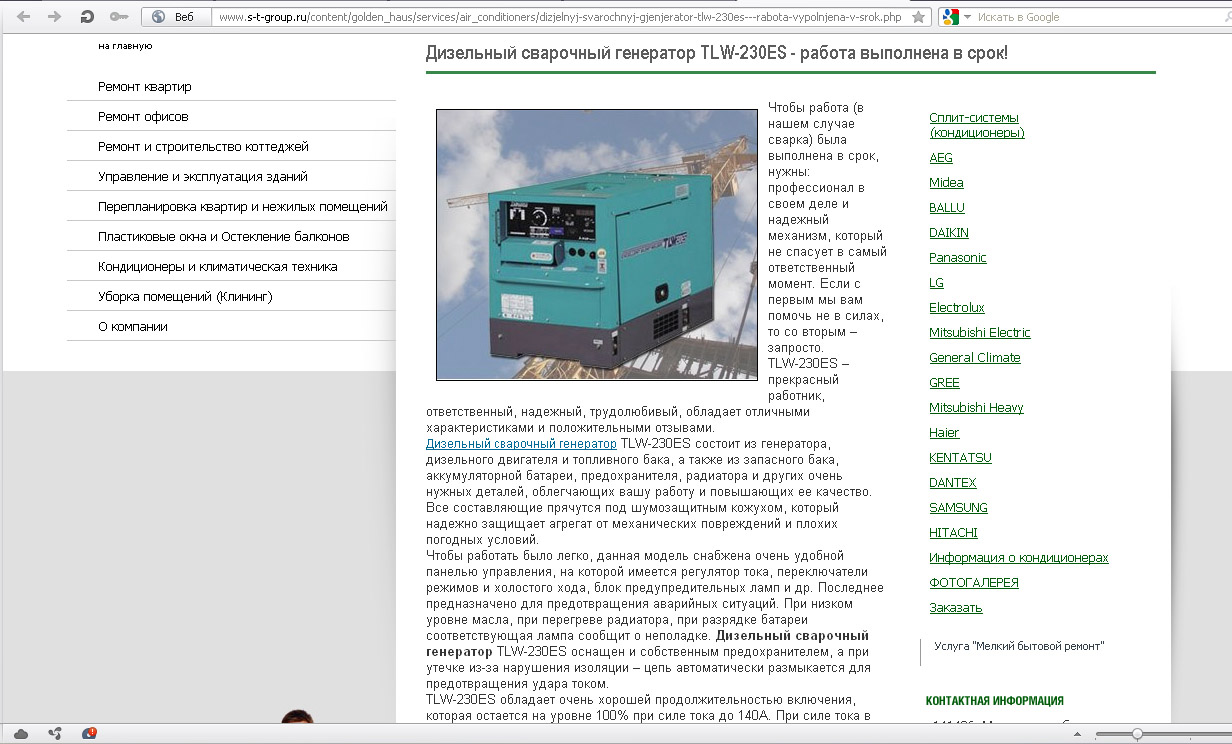Open the LG brand link
Screen dimensions: 1232x744
[x=936, y=283]
